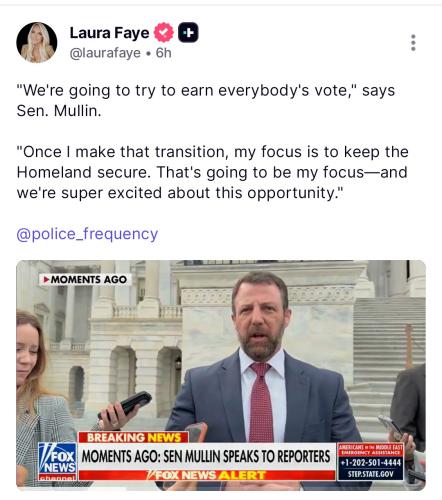
Task: Click the Fox News channel logo
Action: coord(57,462)
